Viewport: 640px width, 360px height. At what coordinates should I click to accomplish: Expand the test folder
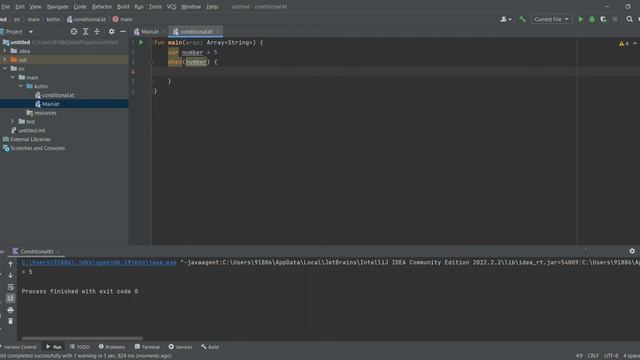coord(13,122)
